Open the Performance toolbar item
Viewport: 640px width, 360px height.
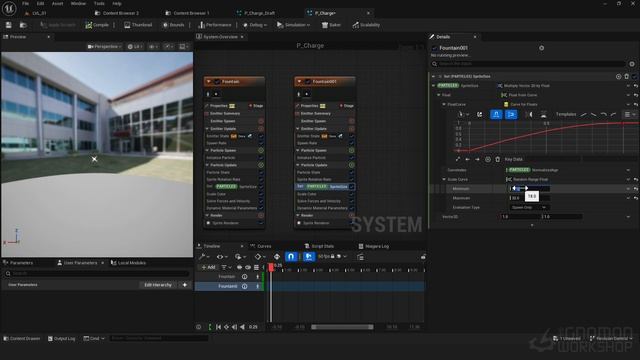pos(215,25)
